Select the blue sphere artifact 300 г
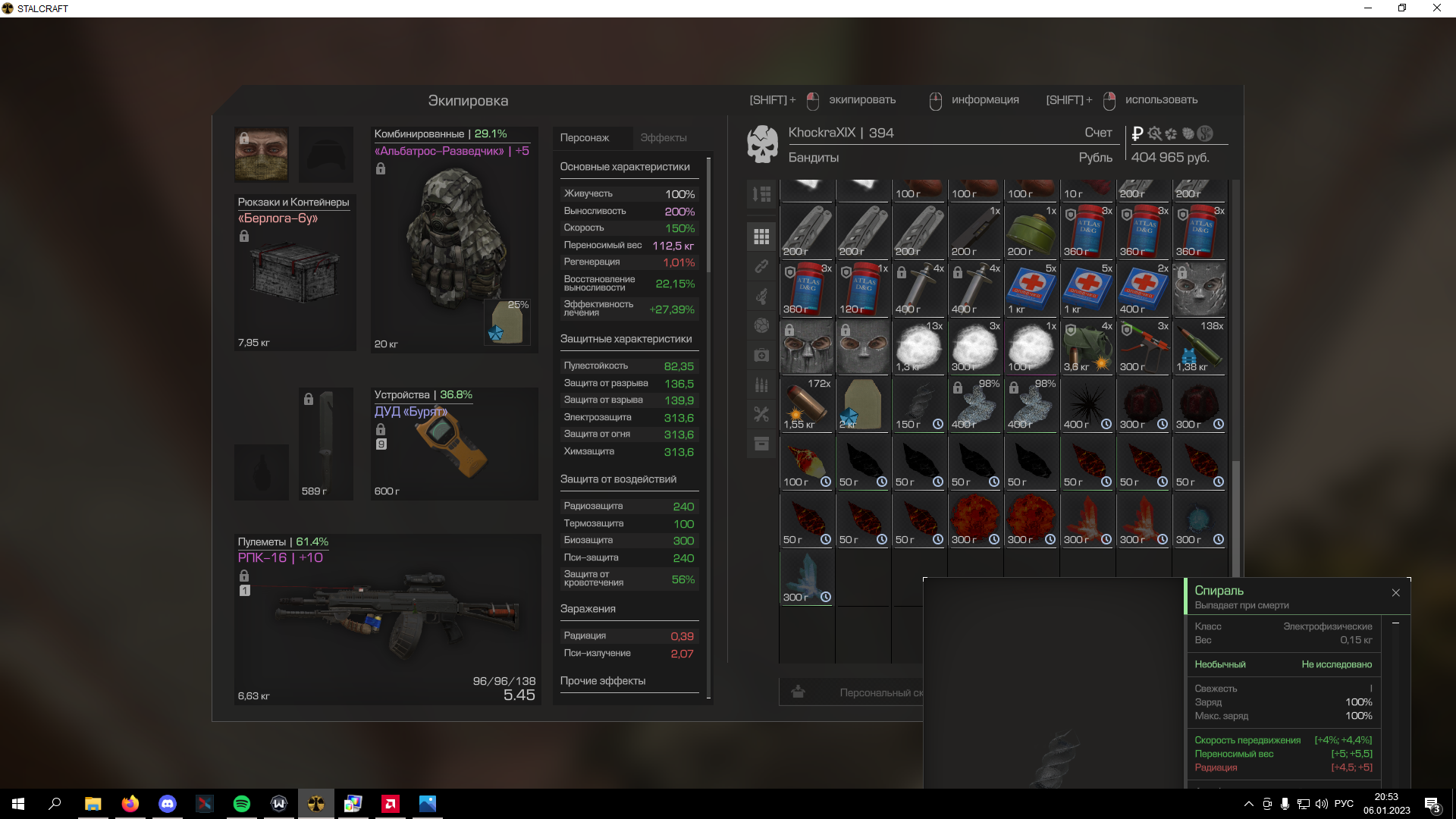Viewport: 1456px width, 819px height. pyautogui.click(x=1199, y=519)
